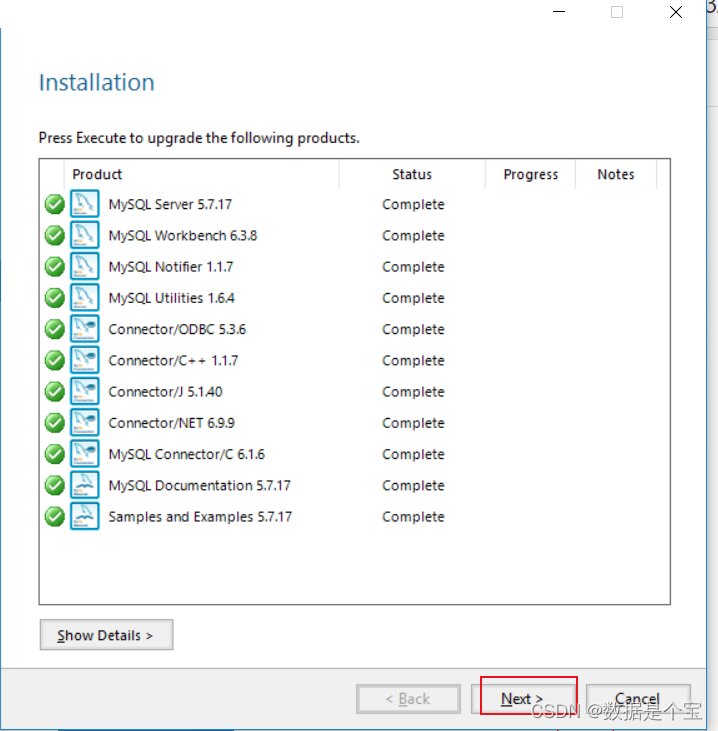The height and width of the screenshot is (731, 718).
Task: Click the Product column header
Action: (x=201, y=174)
